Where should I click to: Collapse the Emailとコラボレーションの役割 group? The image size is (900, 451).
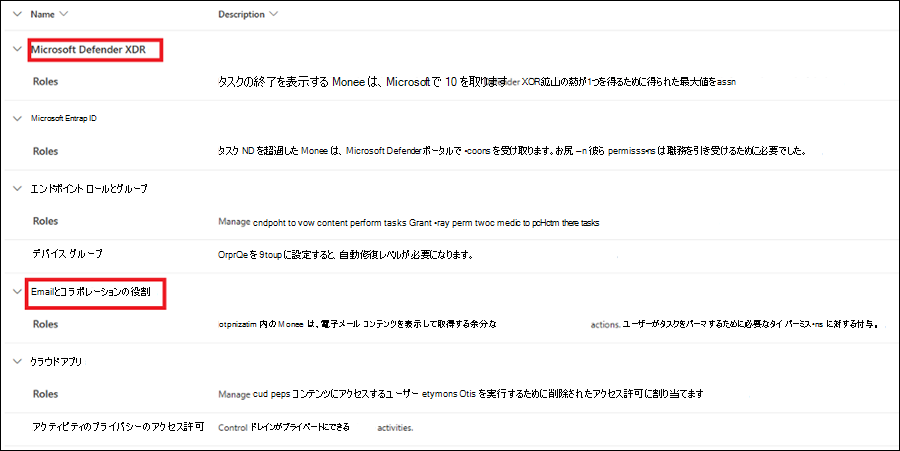17,291
